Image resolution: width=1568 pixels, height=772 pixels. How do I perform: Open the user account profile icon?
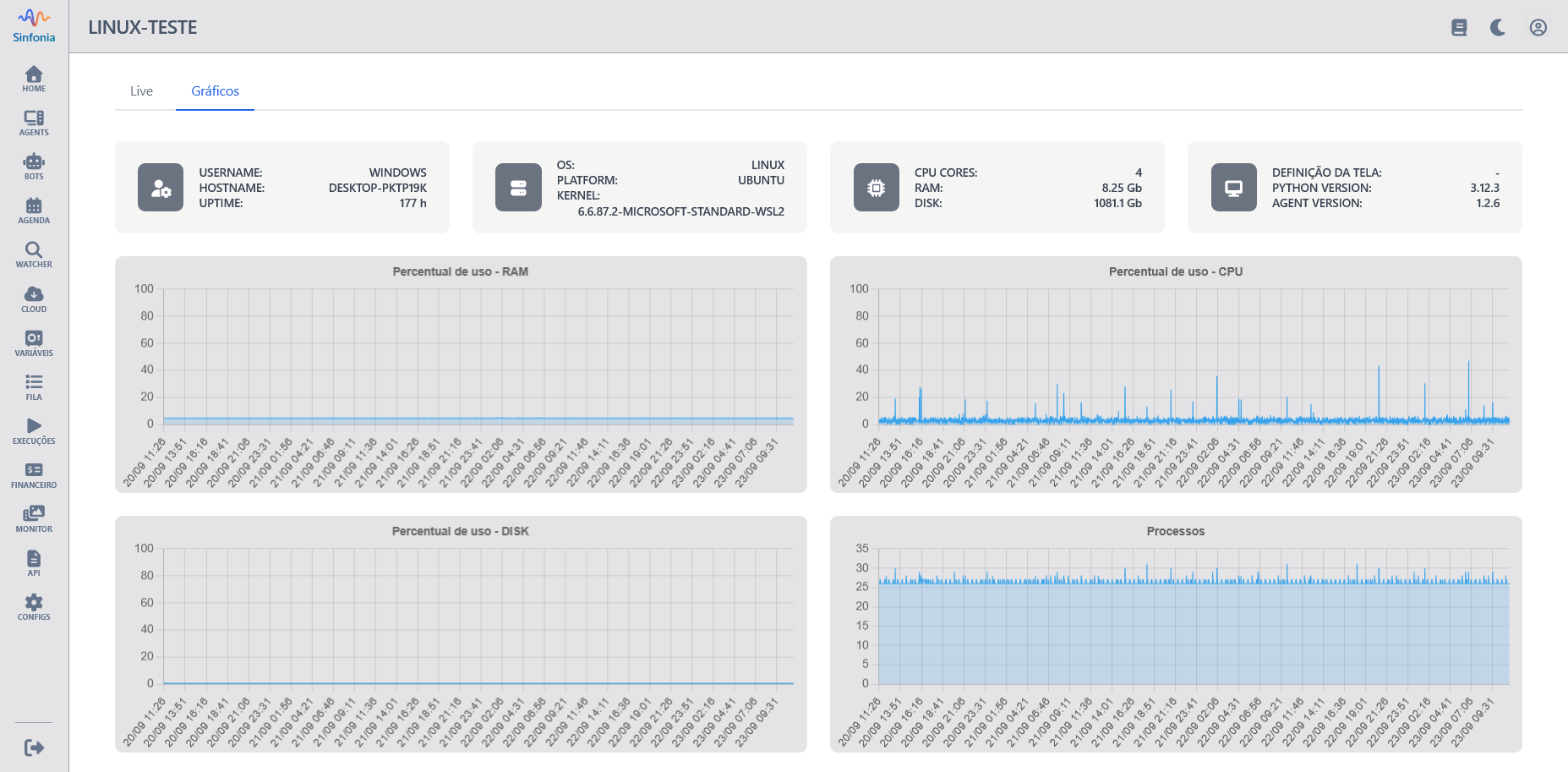(x=1538, y=28)
